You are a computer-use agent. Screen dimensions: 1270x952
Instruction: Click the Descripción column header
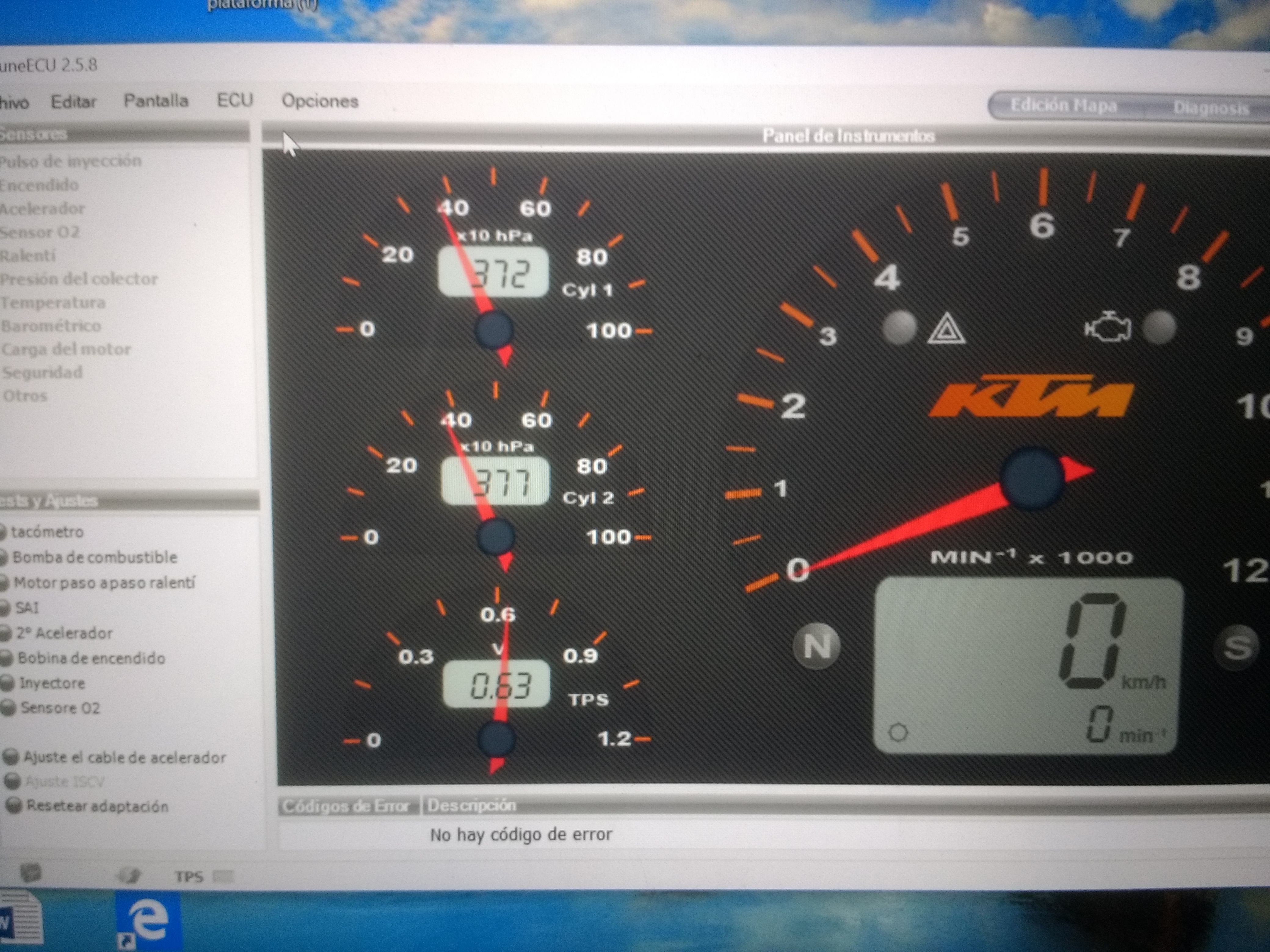pos(472,805)
